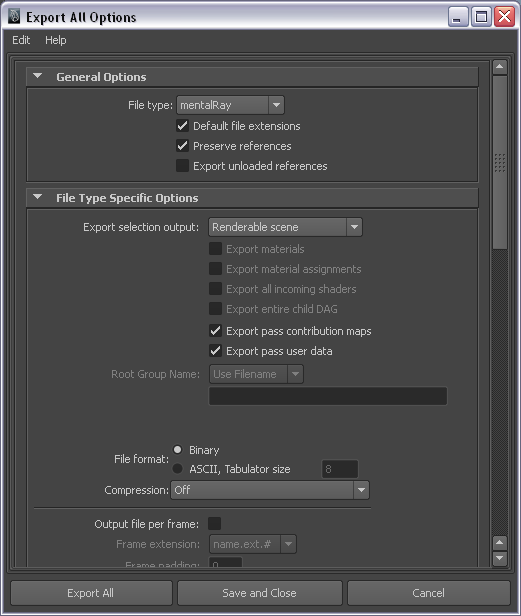Click the Root Group Name text field
521x616 pixels.
tap(328, 396)
